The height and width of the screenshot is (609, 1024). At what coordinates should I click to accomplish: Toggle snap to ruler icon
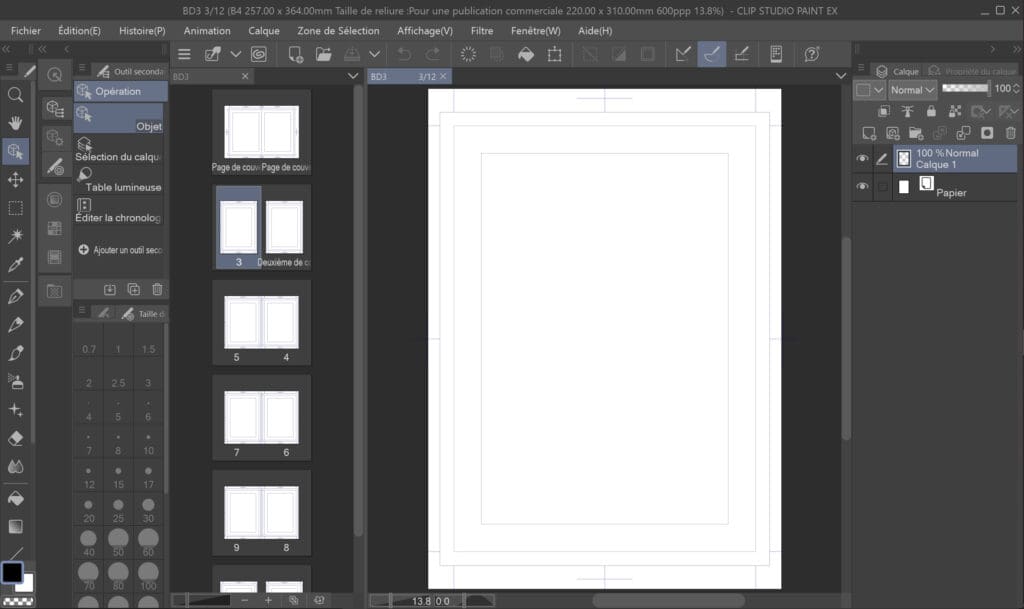[683, 54]
